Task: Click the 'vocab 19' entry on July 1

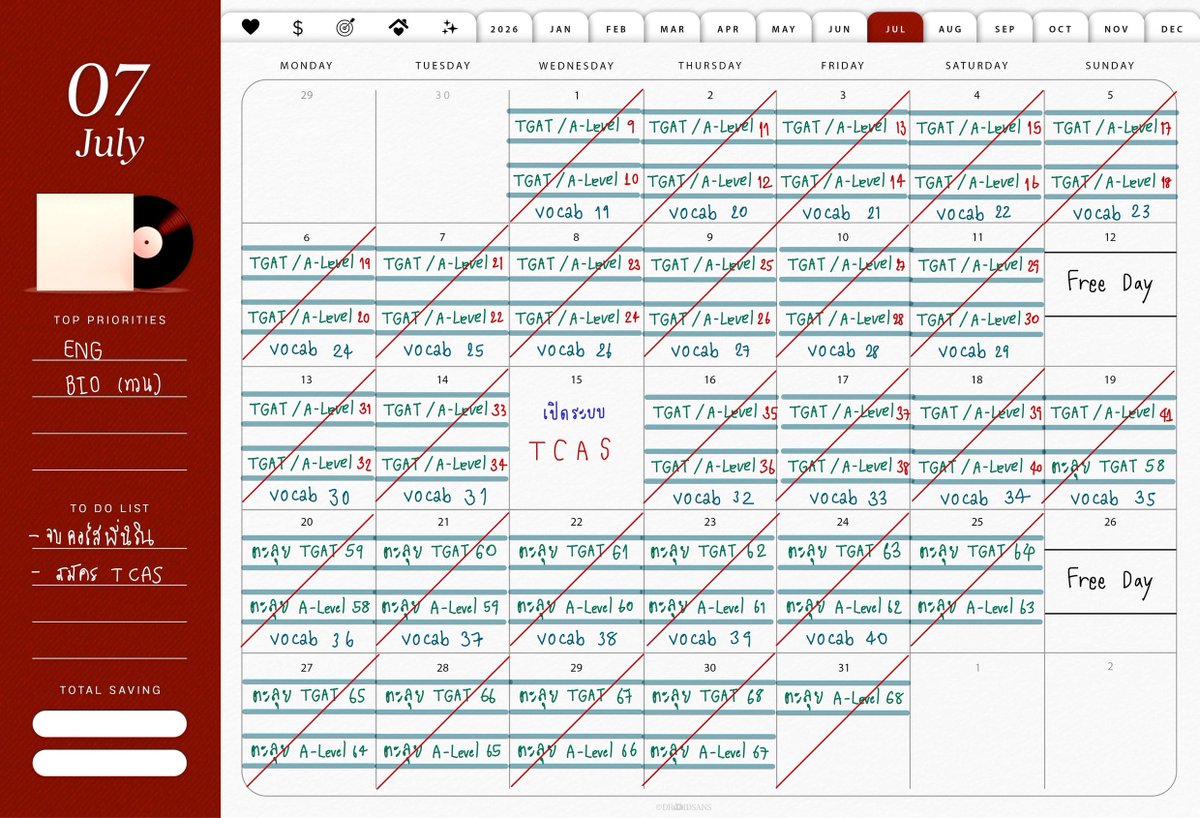Action: coord(572,212)
